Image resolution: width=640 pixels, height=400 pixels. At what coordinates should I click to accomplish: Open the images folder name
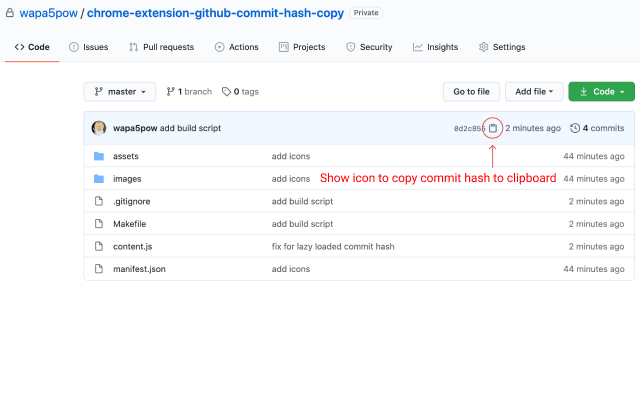click(127, 179)
